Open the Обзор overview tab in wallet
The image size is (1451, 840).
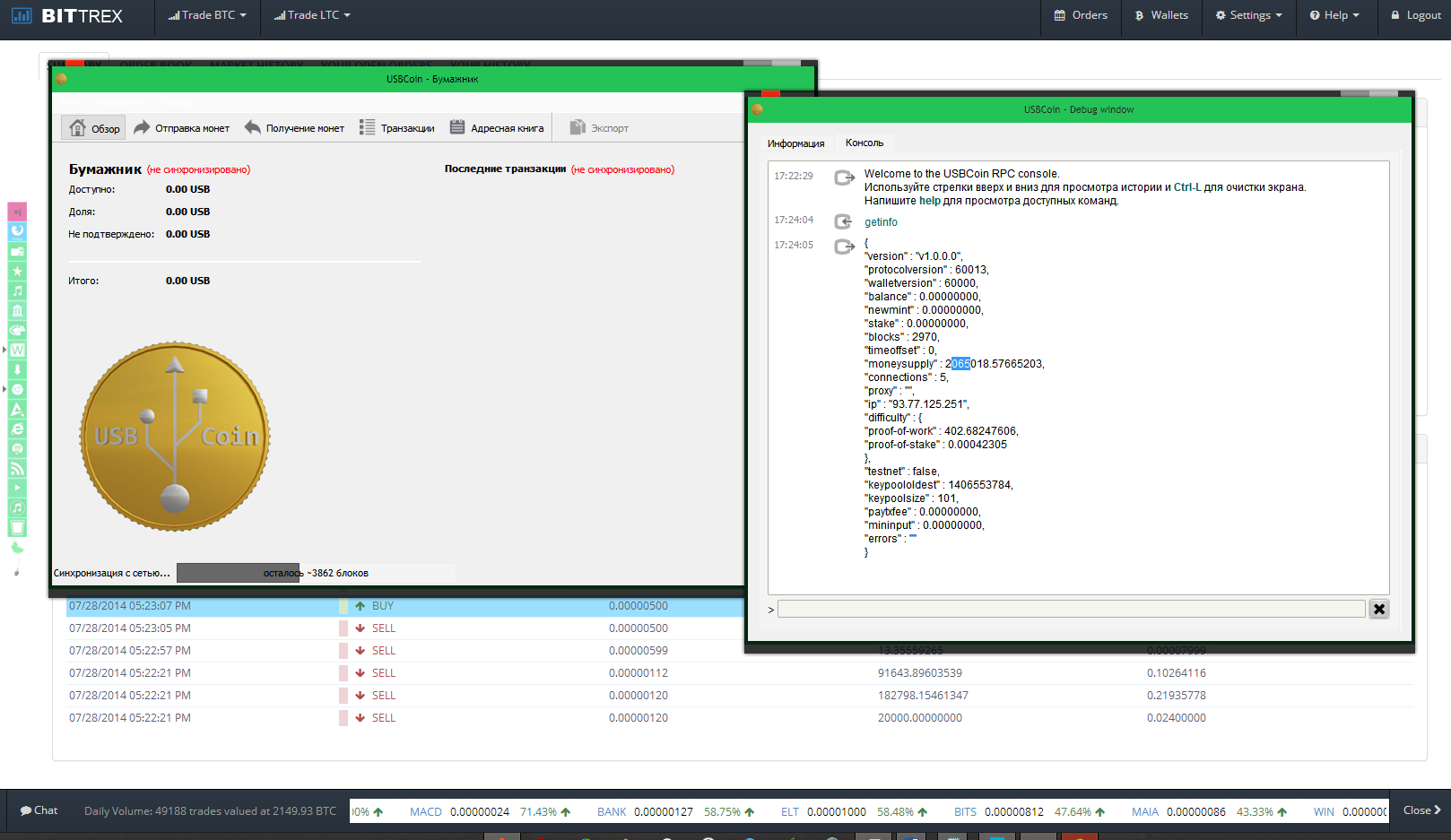(x=94, y=128)
